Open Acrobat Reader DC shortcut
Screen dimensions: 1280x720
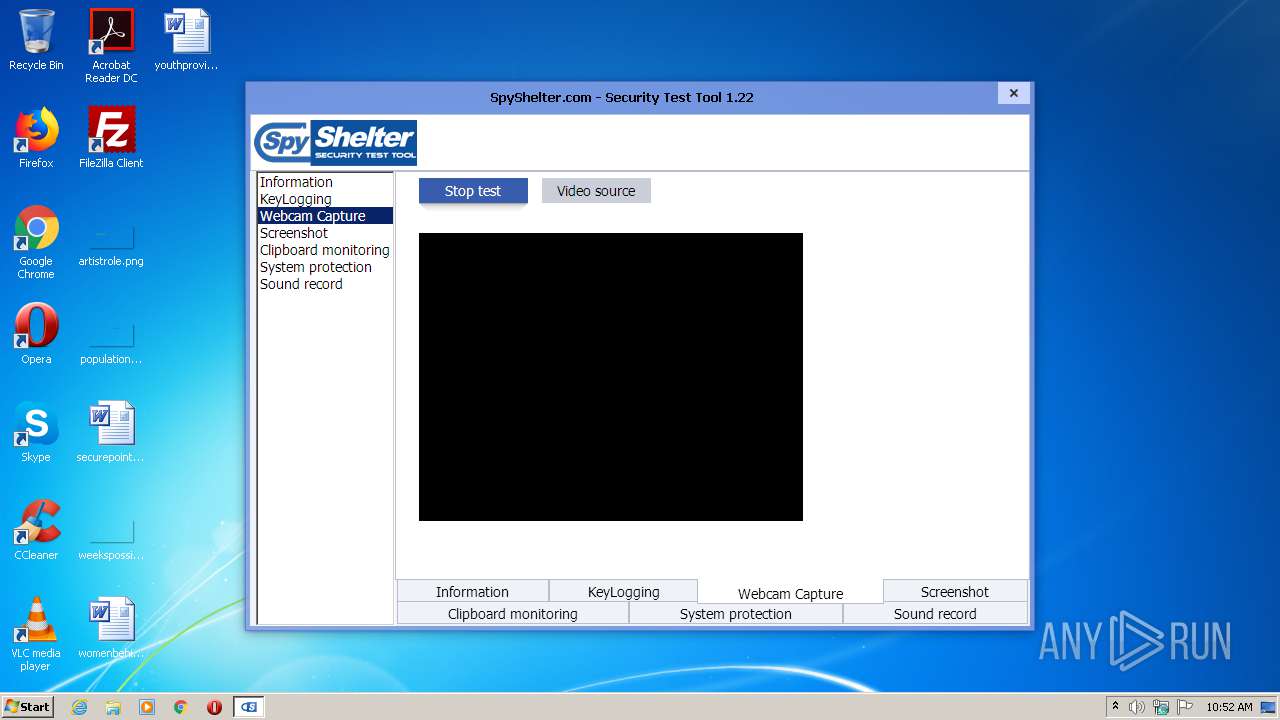tap(111, 46)
